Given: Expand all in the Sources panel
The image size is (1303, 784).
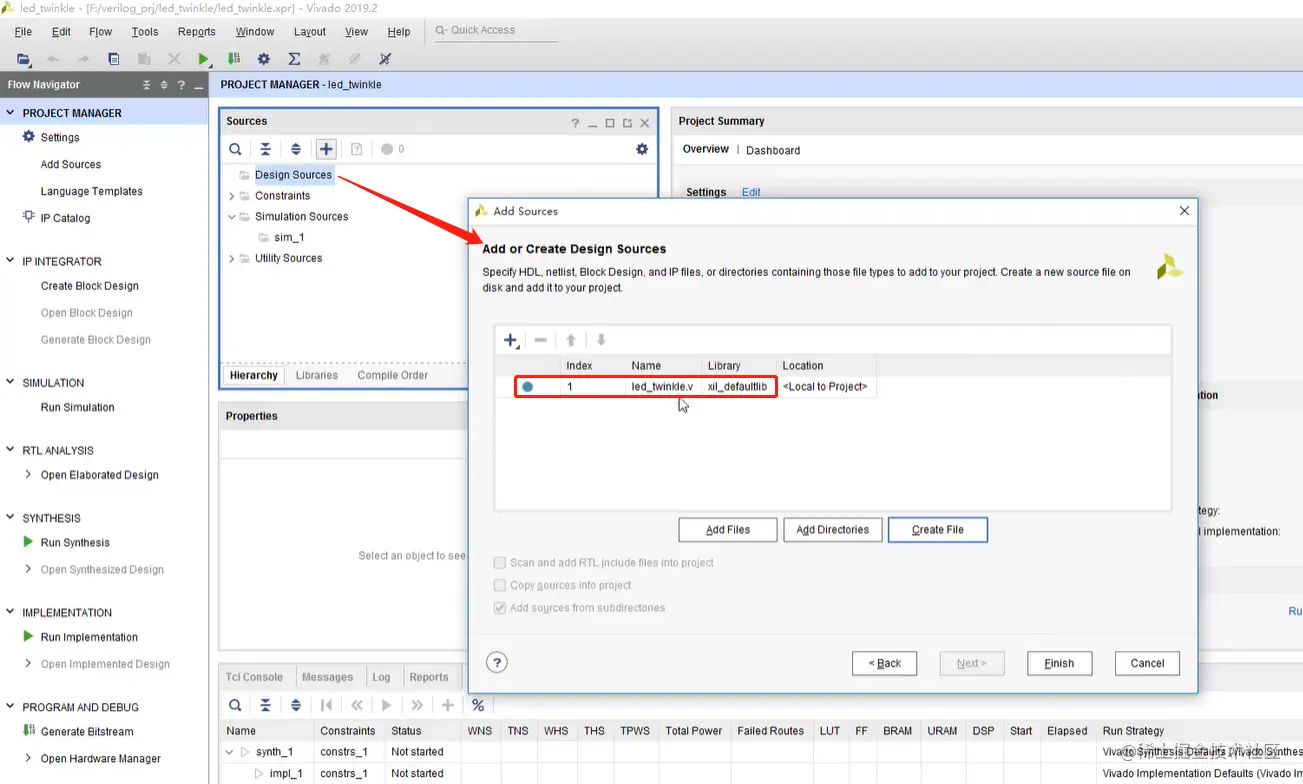Looking at the screenshot, I should click(x=296, y=149).
